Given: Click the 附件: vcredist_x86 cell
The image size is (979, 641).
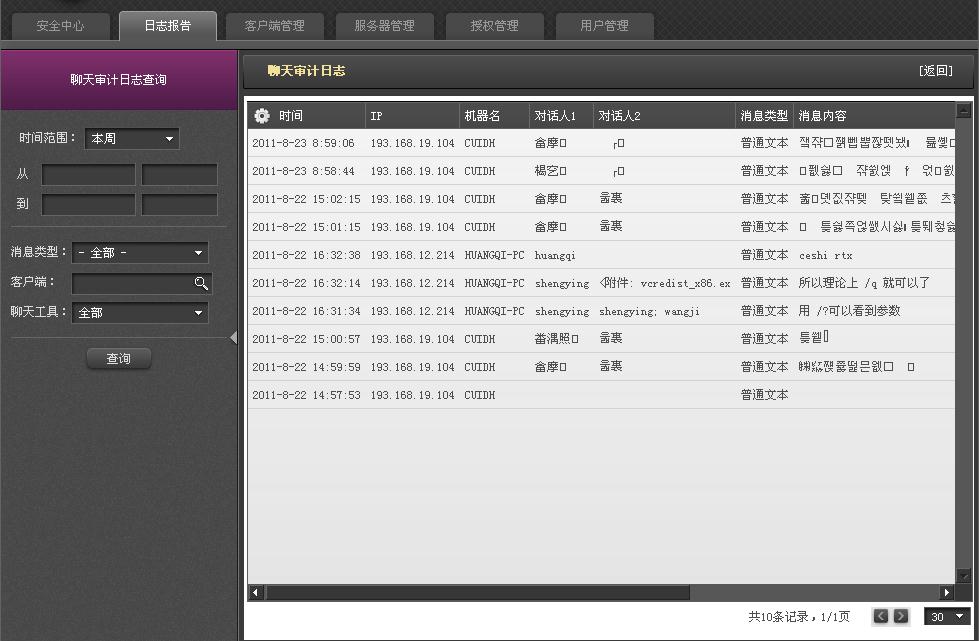Looking at the screenshot, I should tap(664, 283).
